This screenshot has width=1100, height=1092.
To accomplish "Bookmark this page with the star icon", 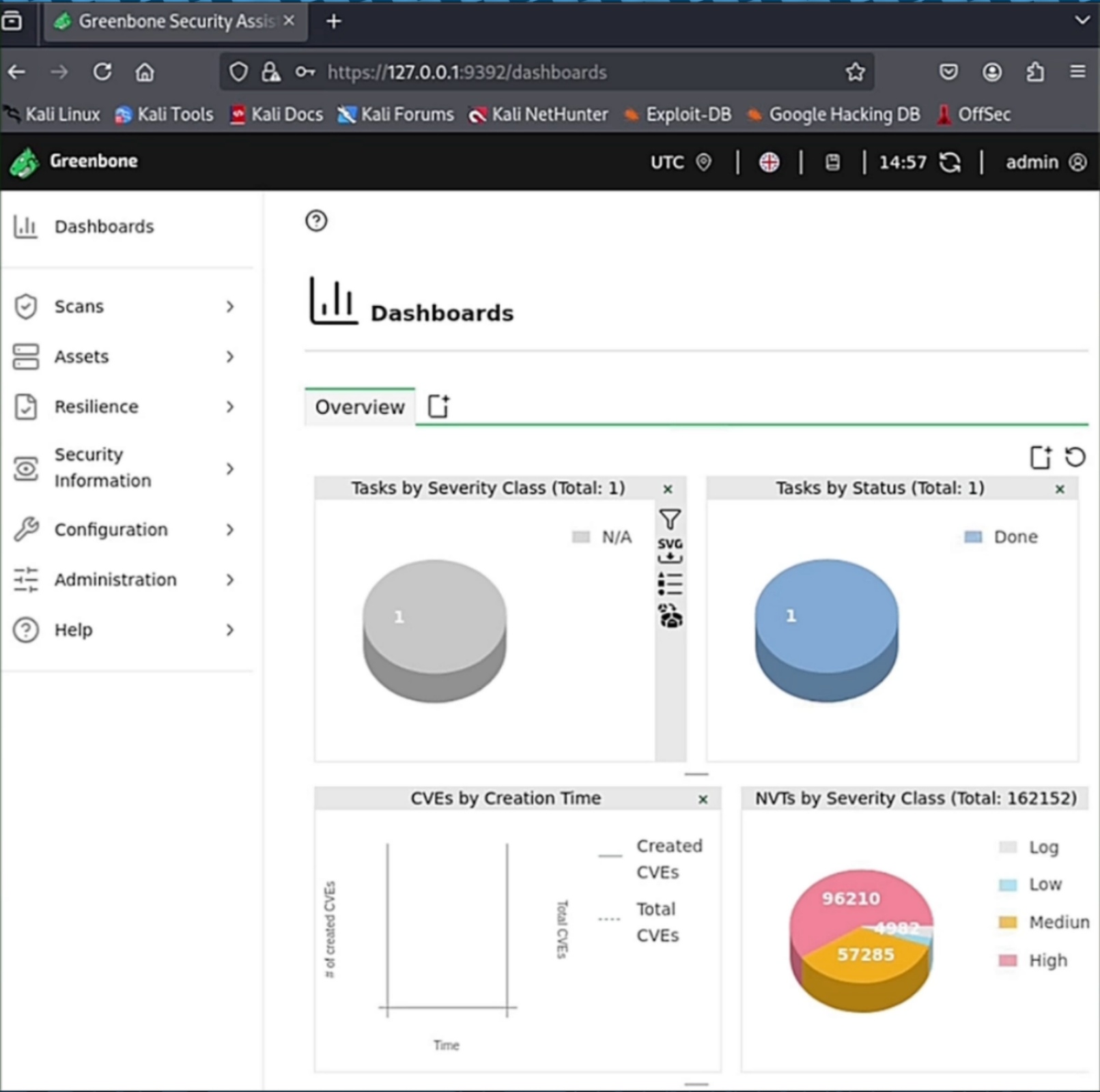I will pos(855,72).
